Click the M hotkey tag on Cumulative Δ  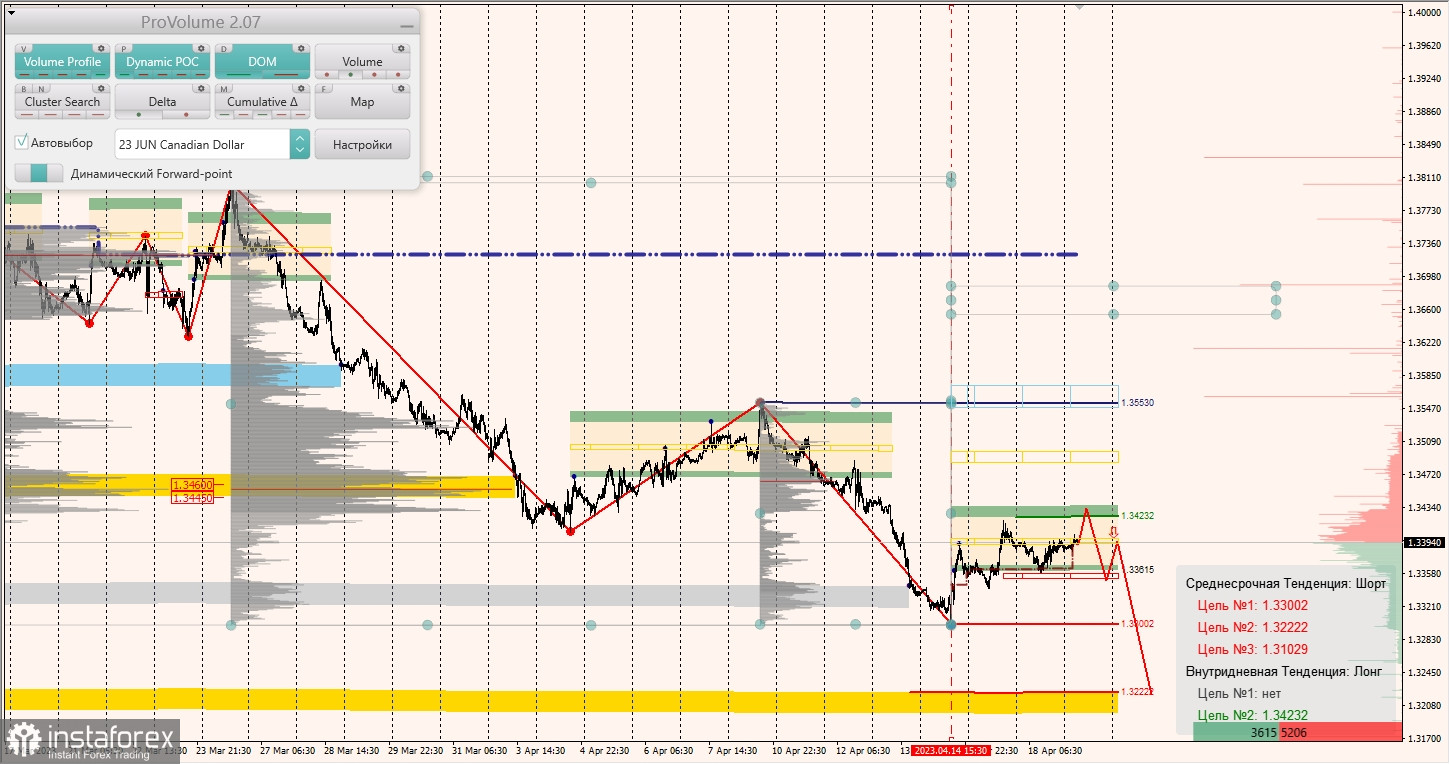pos(224,88)
